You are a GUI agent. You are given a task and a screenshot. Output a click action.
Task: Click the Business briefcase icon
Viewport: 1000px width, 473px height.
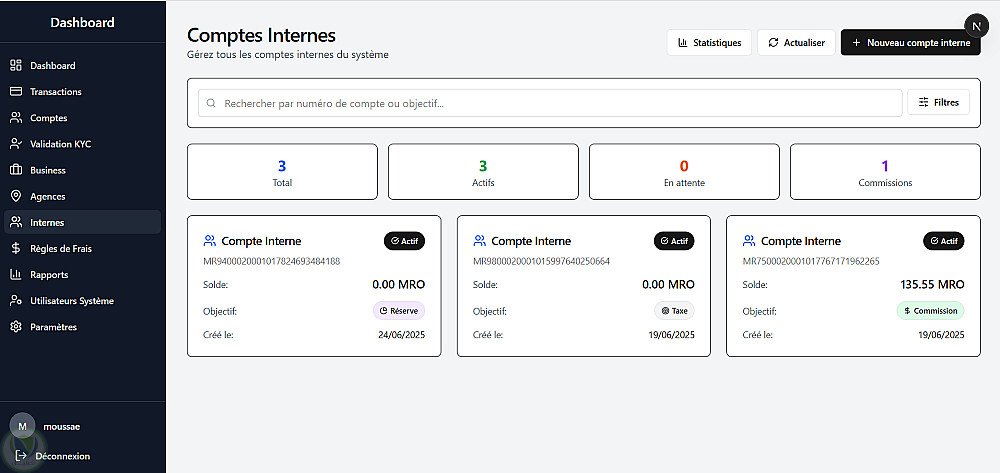point(16,170)
